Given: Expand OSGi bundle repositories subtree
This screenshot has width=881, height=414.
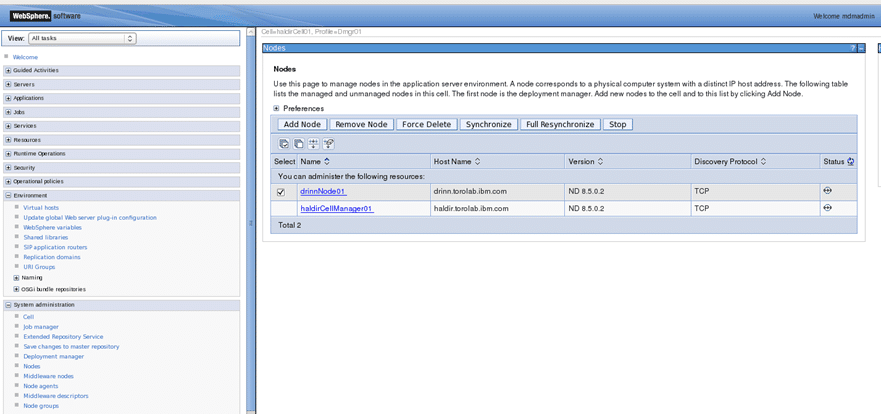Looking at the screenshot, I should [16, 289].
